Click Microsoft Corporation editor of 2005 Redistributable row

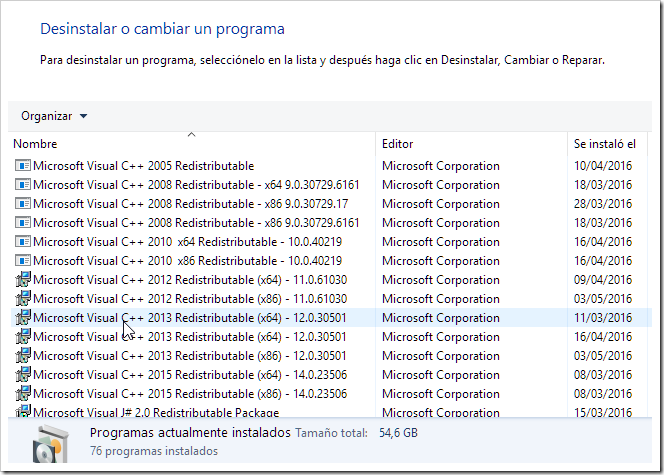point(441,166)
